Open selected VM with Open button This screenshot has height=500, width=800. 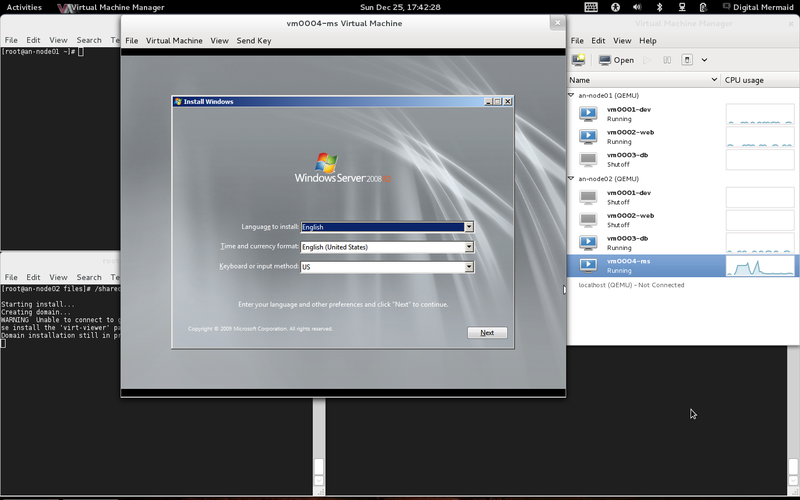tap(616, 60)
